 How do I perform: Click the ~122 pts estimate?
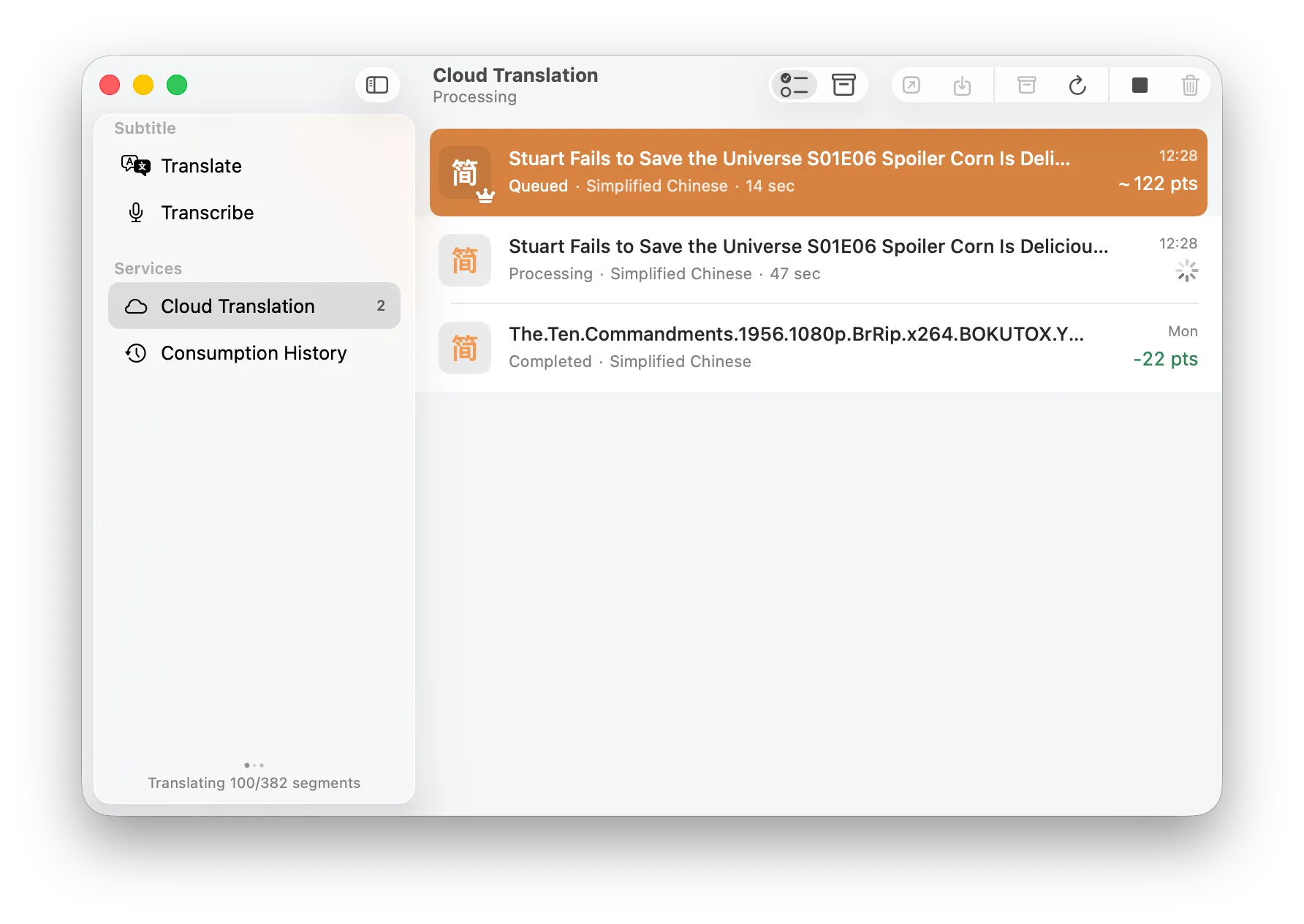point(1158,183)
